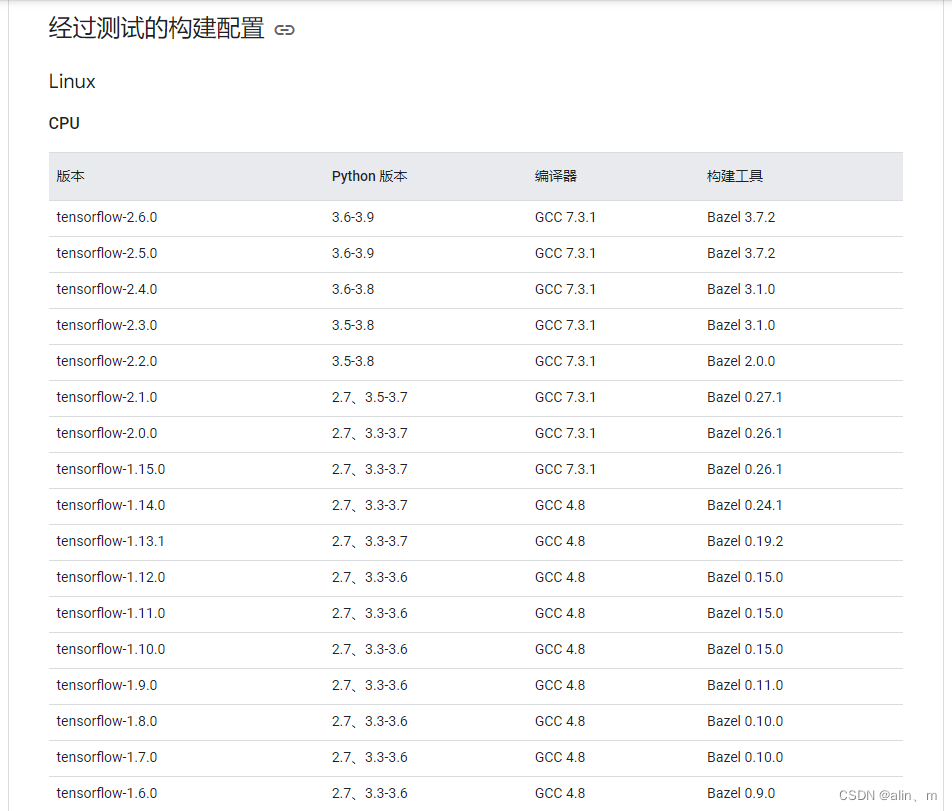Click the 编译器 column header

click(x=556, y=176)
